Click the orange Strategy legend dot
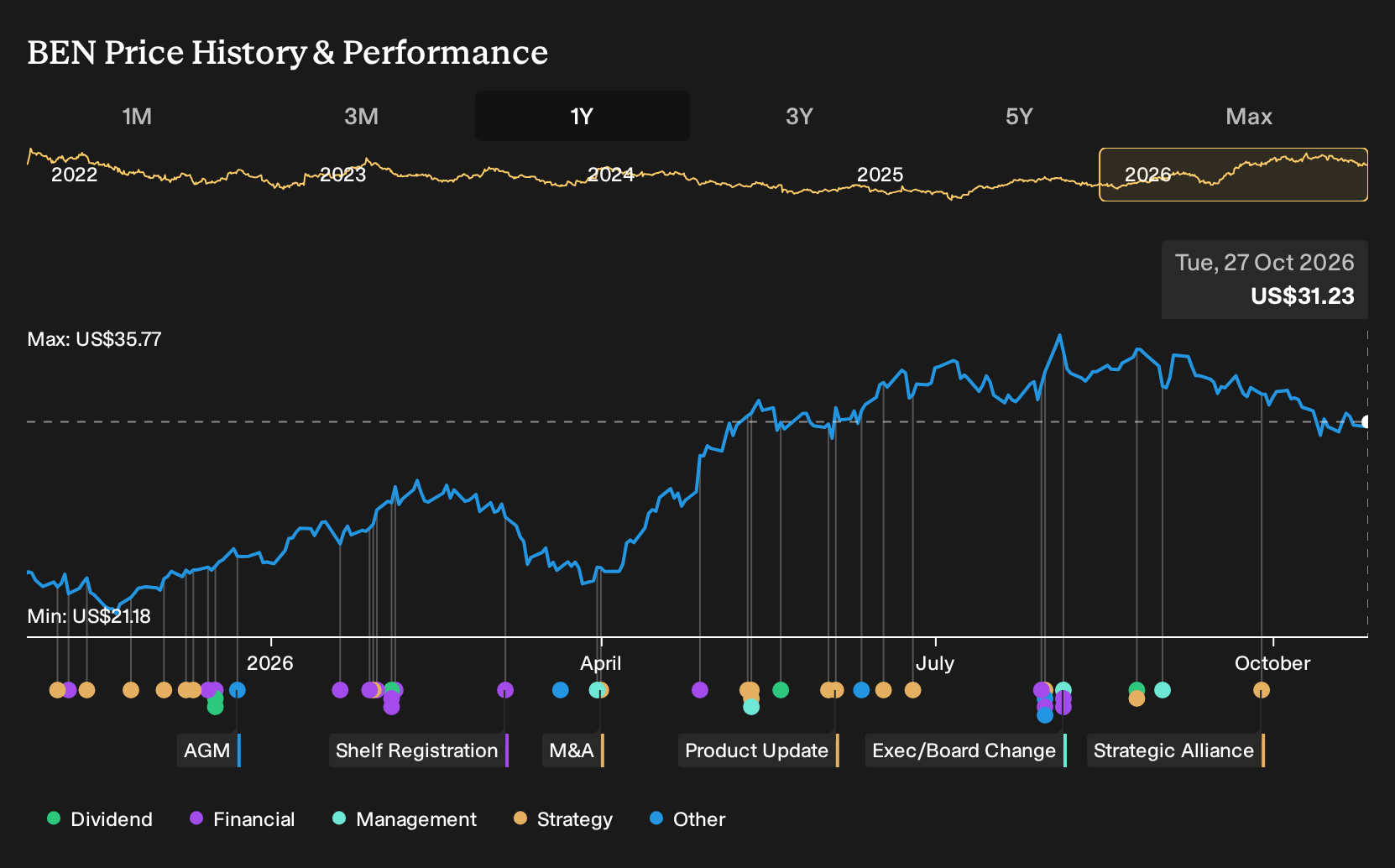The height and width of the screenshot is (868, 1395). click(520, 818)
